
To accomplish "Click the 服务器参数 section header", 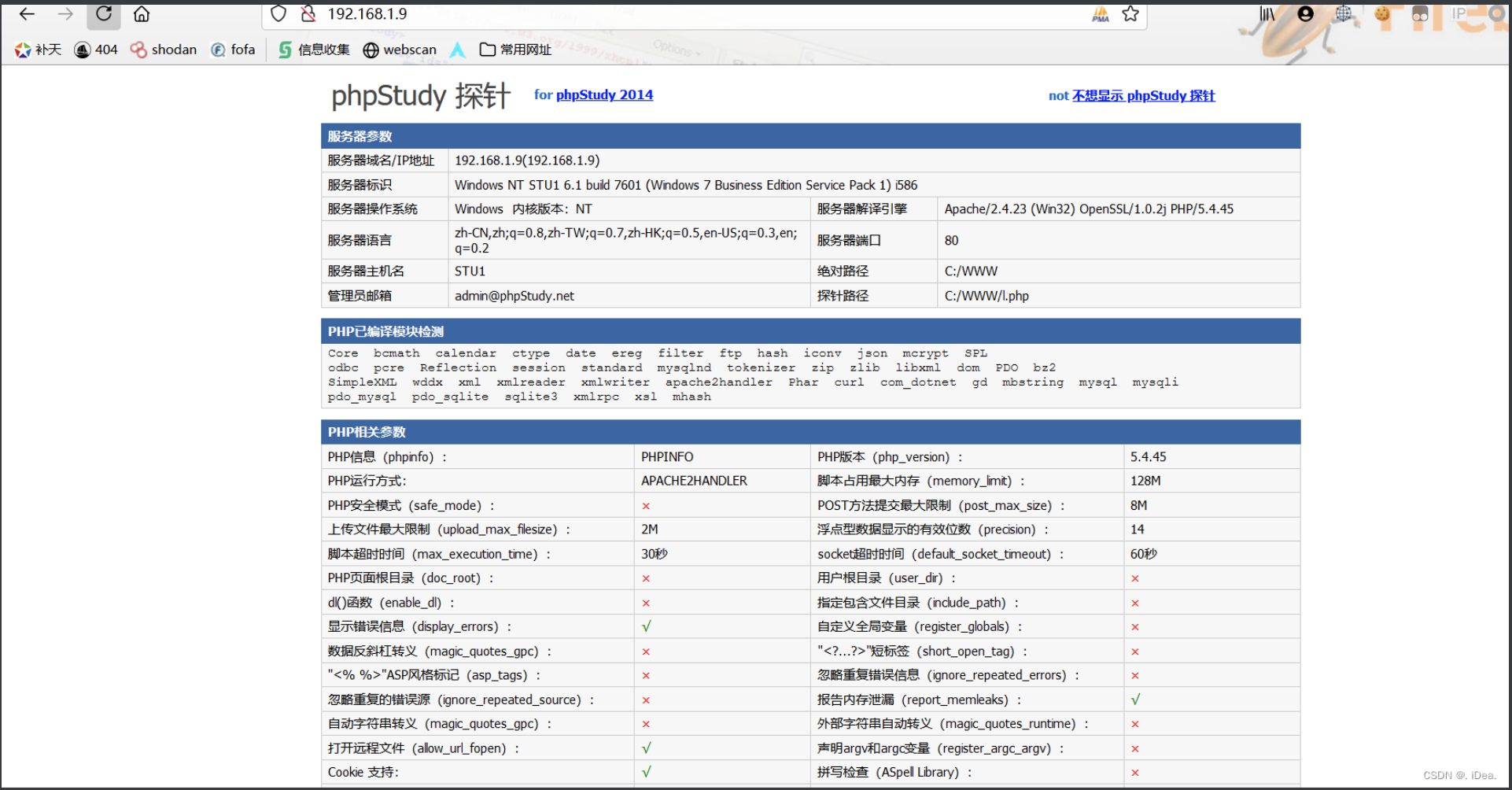I will coord(810,136).
